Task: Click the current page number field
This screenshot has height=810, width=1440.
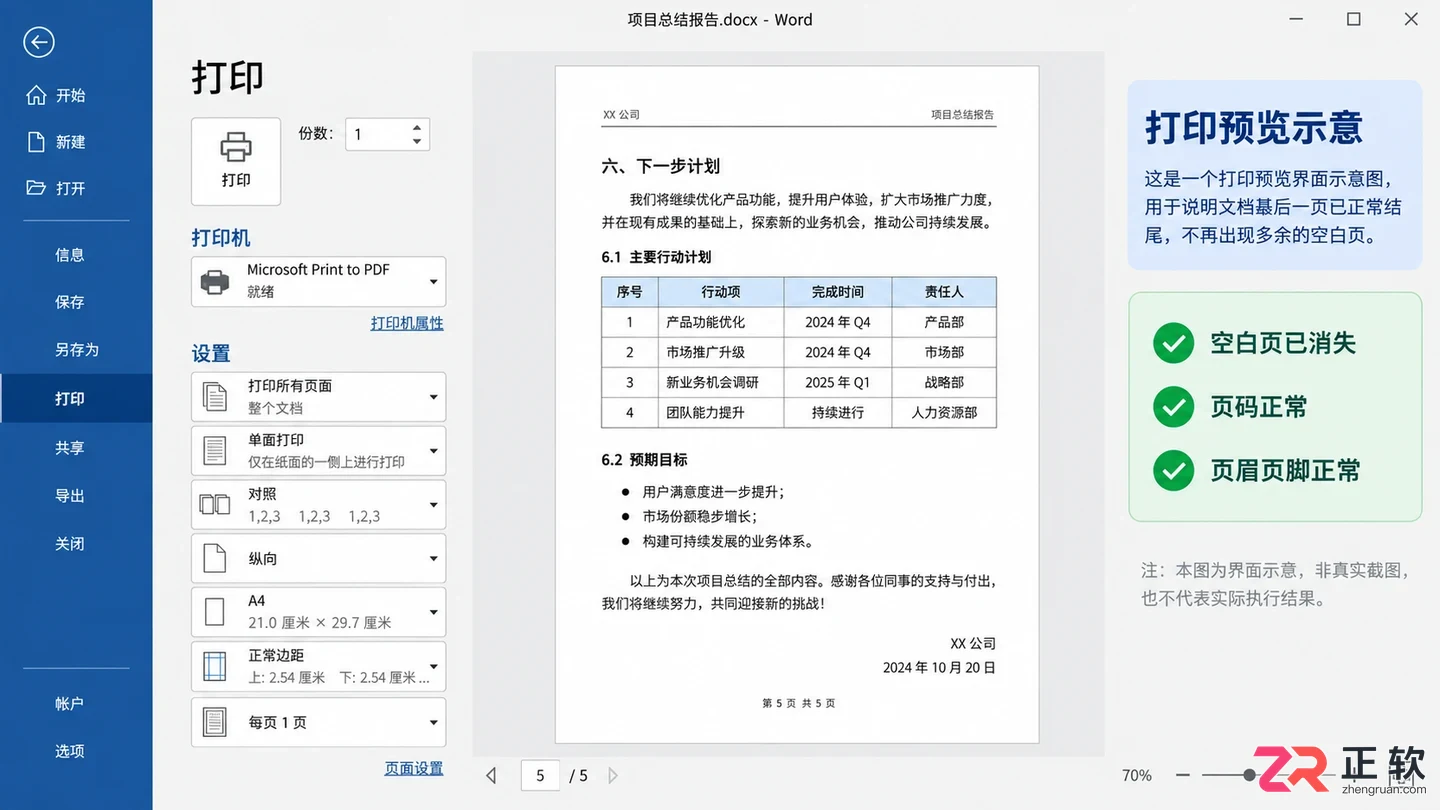Action: click(540, 775)
